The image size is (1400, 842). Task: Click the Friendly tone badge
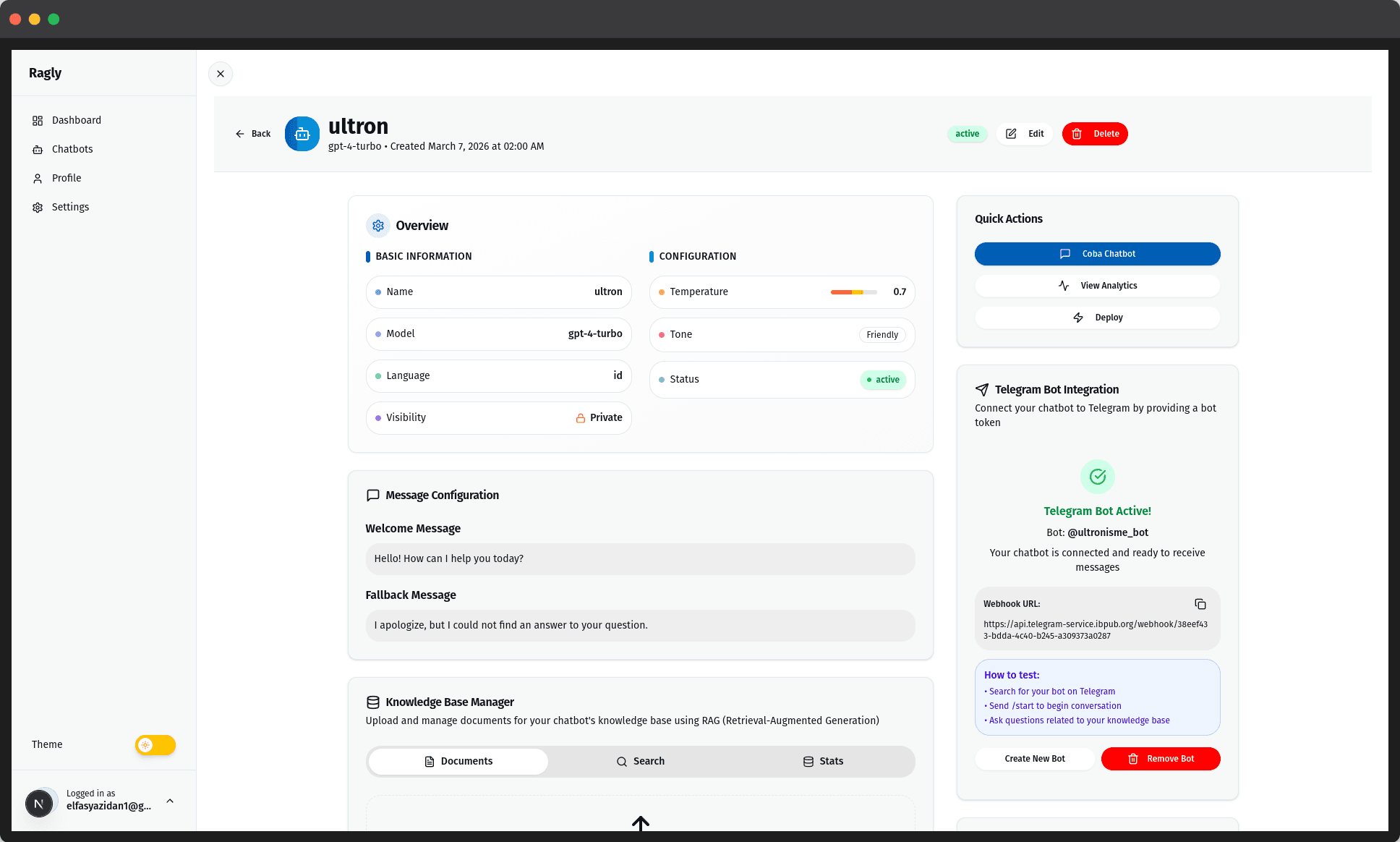pos(882,335)
